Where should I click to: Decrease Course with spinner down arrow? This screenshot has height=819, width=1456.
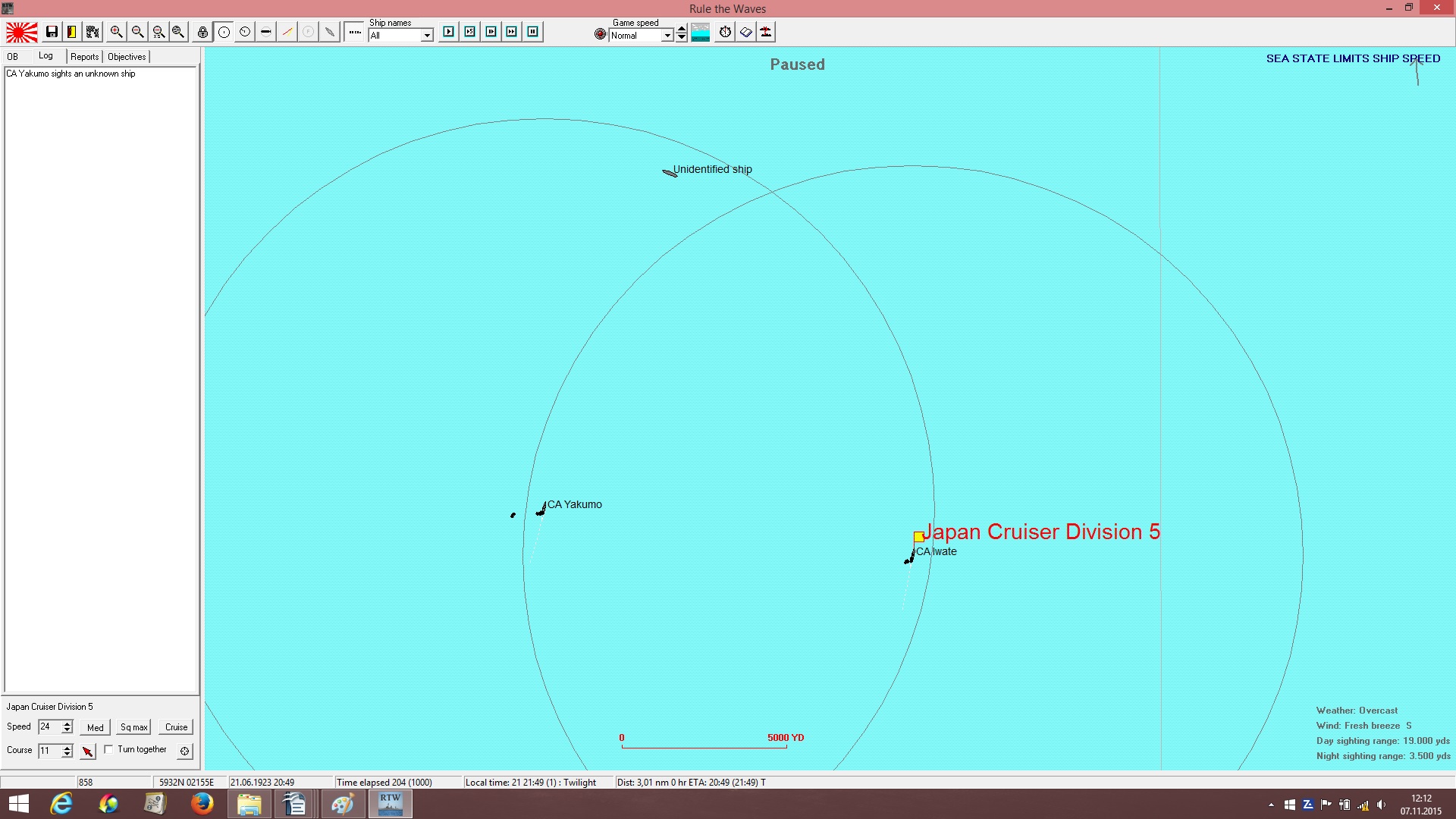coord(67,755)
